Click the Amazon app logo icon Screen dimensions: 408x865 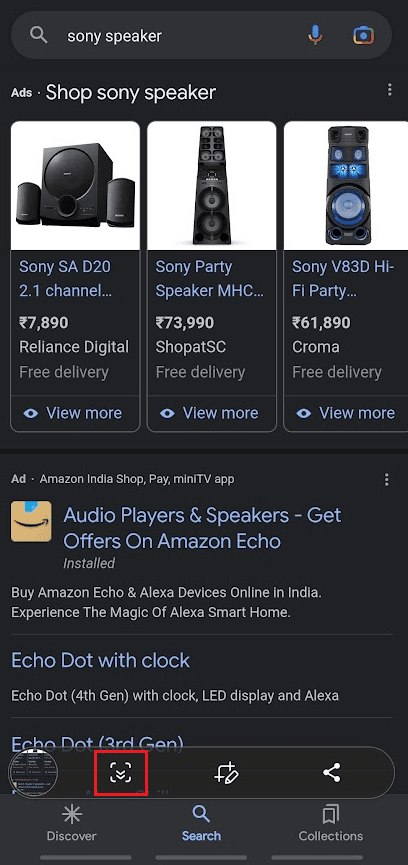tap(31, 521)
